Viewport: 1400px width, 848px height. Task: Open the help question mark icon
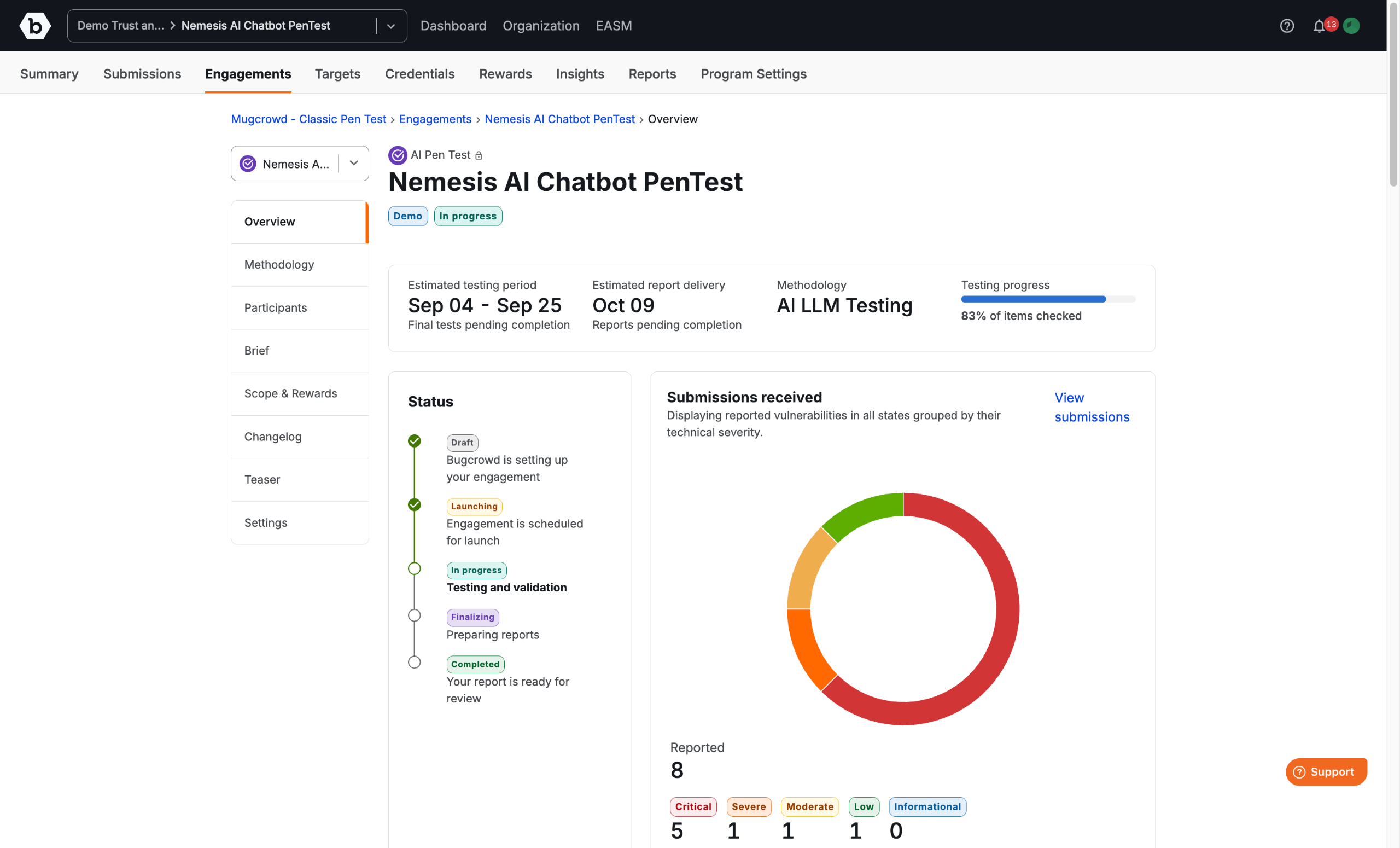(x=1286, y=26)
